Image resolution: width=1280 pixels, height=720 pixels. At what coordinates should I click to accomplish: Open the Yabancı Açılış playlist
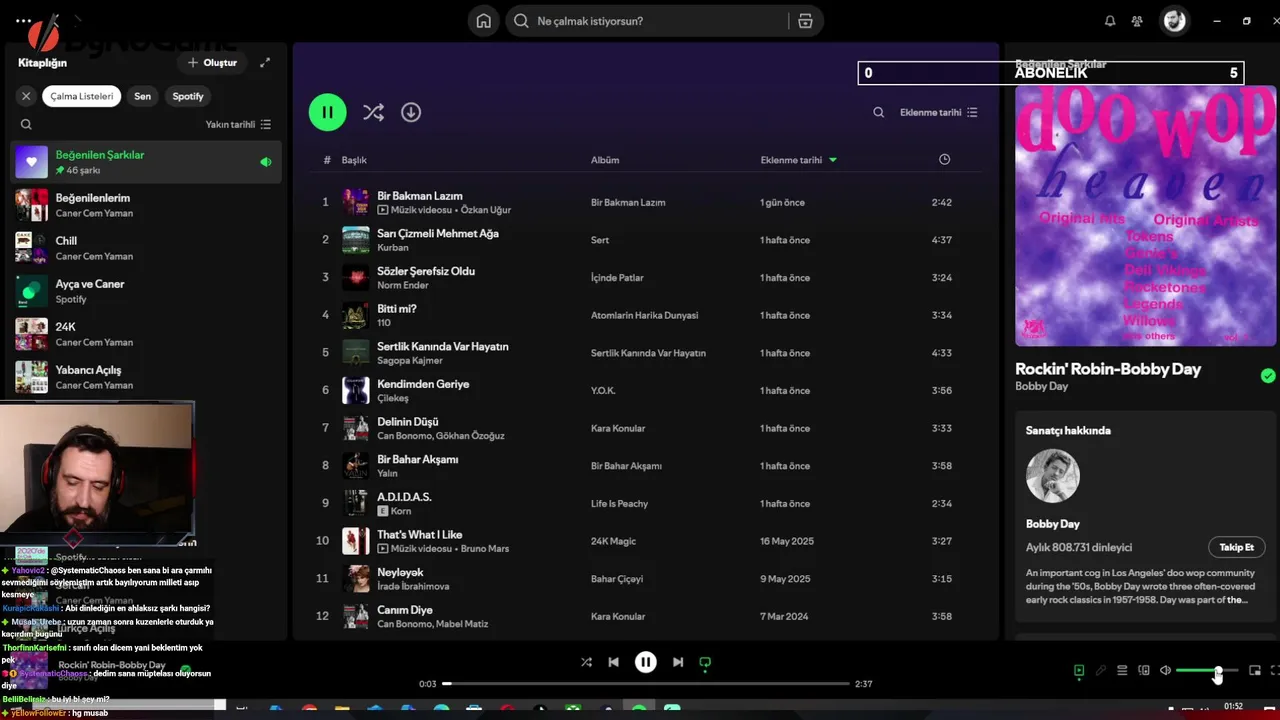pyautogui.click(x=146, y=377)
